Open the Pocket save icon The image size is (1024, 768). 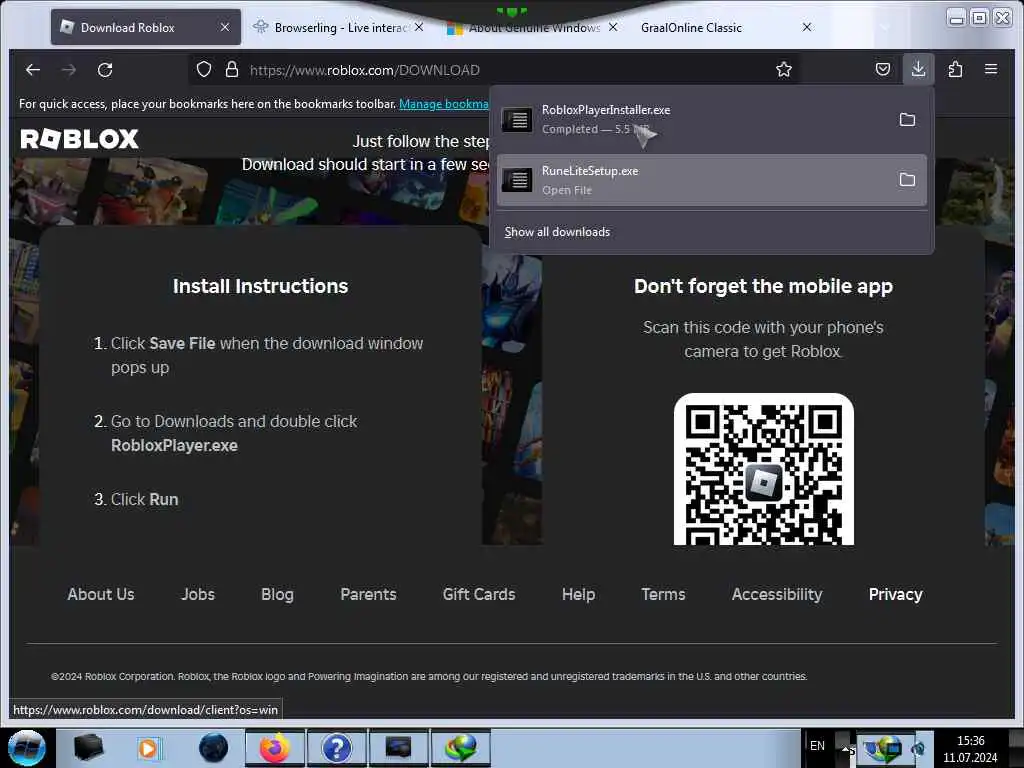pos(882,69)
